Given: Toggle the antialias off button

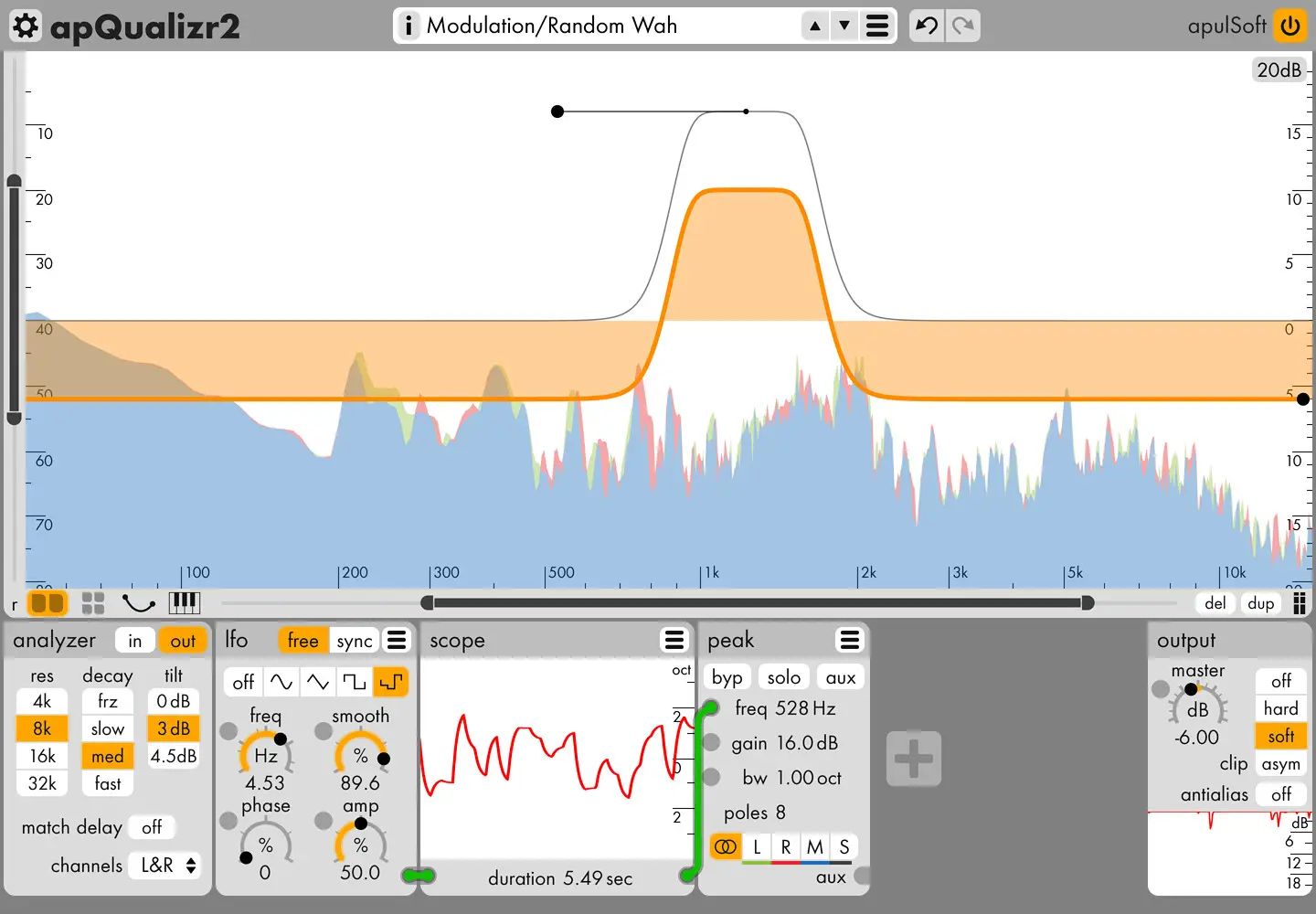Looking at the screenshot, I should pos(1281,794).
